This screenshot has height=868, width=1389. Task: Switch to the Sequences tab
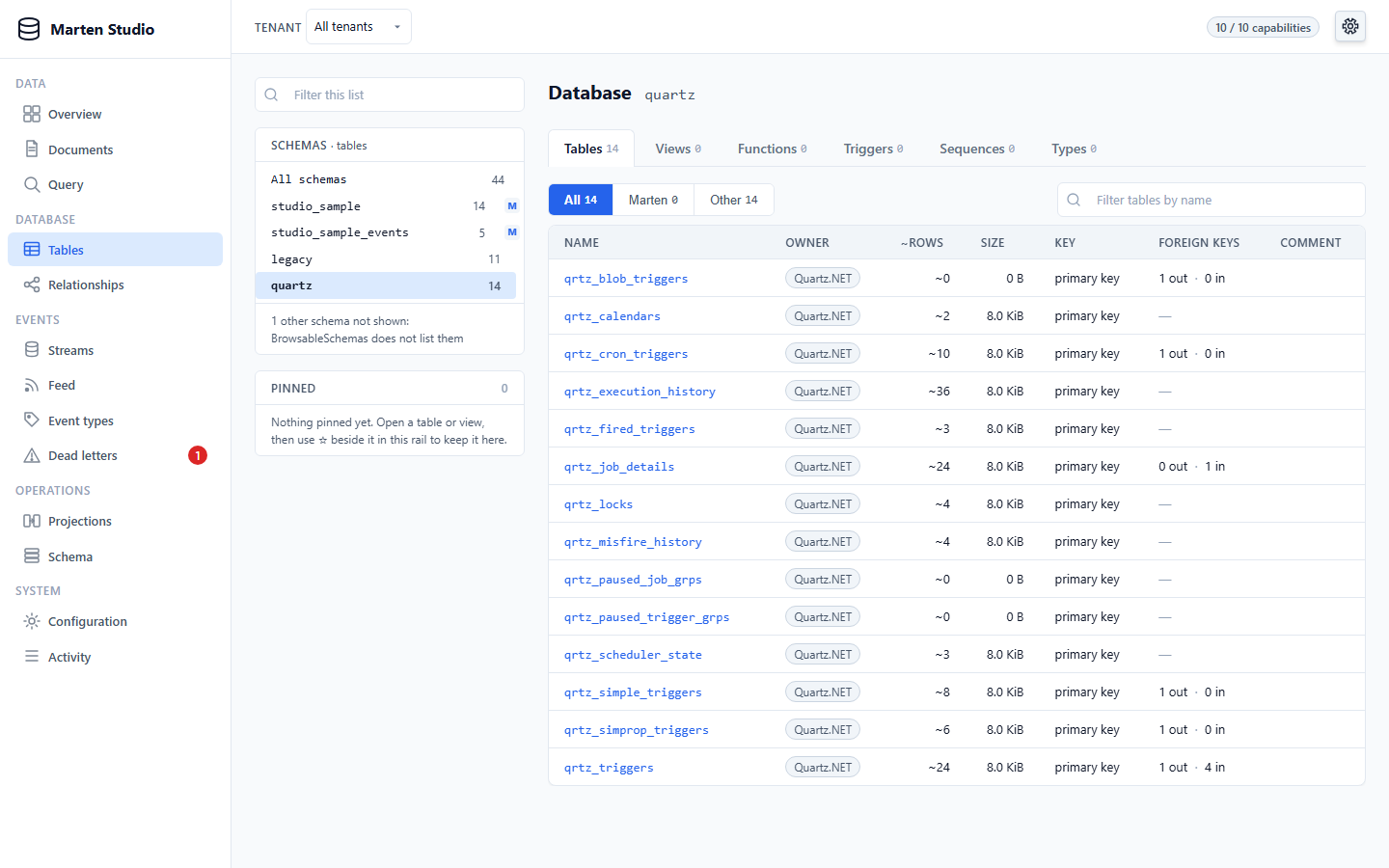(x=977, y=149)
